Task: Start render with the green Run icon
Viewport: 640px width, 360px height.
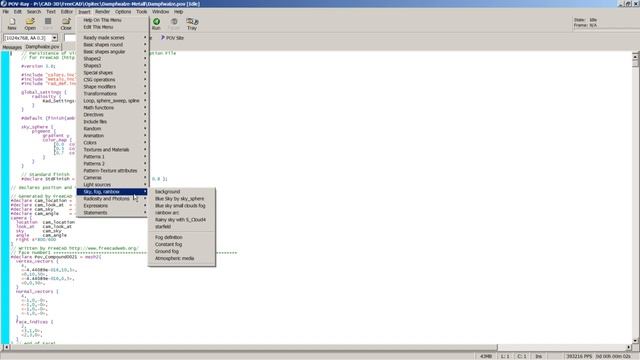Action: [x=156, y=24]
